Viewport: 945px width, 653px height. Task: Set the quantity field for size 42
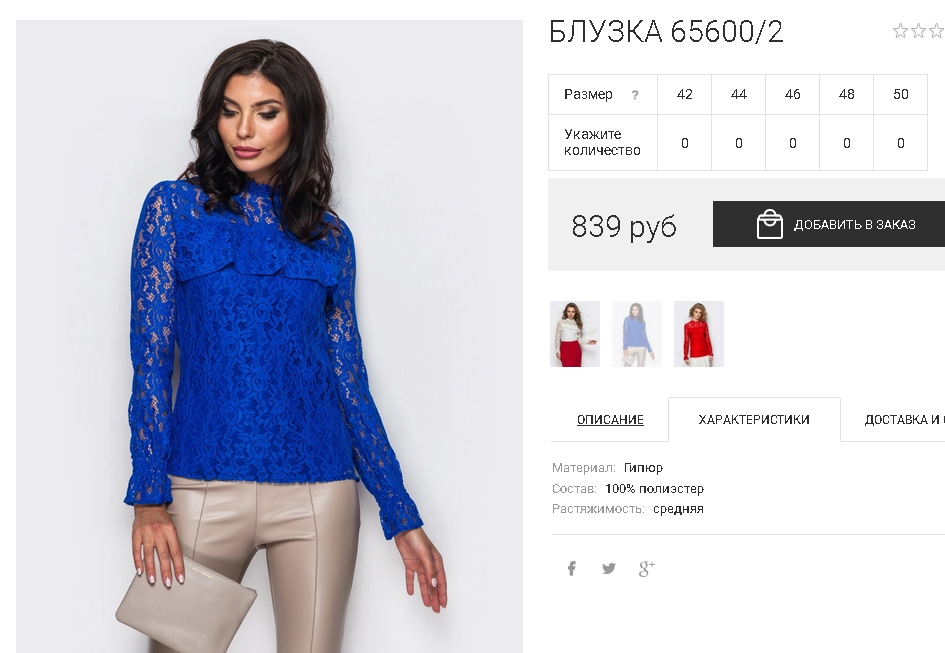(685, 144)
